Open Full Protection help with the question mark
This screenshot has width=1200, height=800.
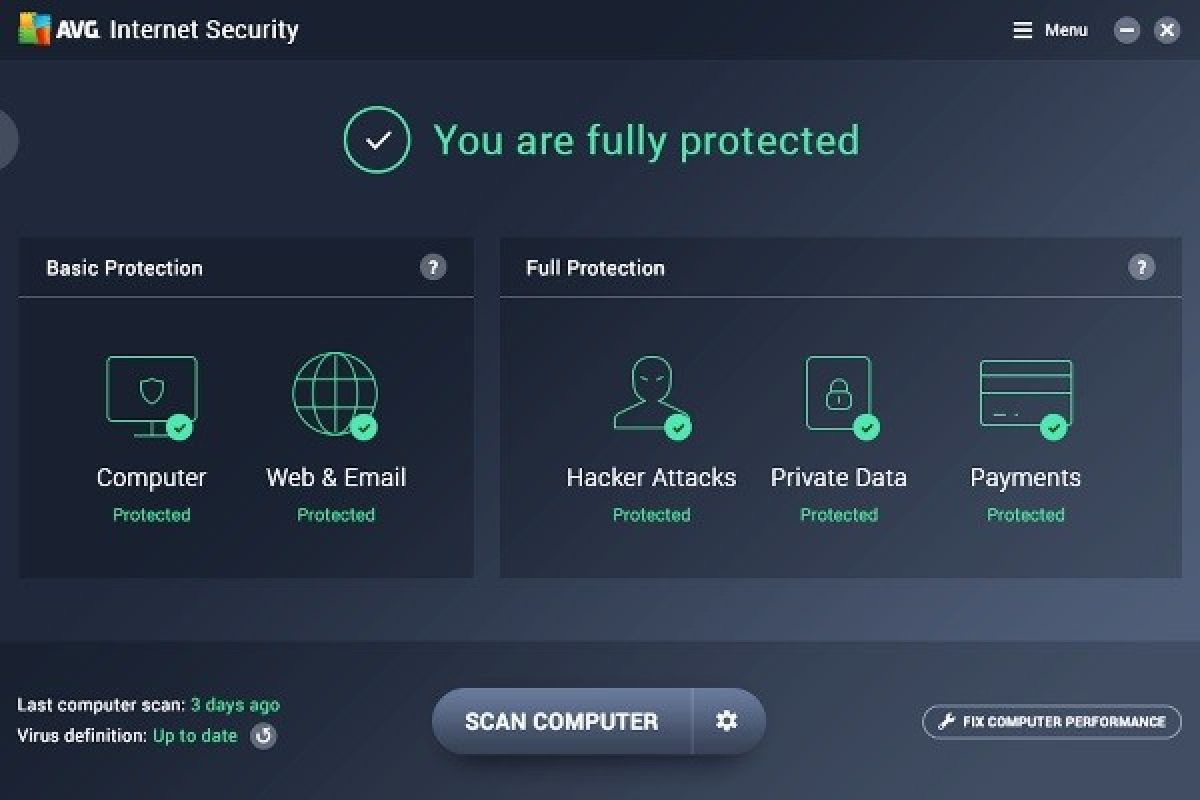(x=1141, y=267)
